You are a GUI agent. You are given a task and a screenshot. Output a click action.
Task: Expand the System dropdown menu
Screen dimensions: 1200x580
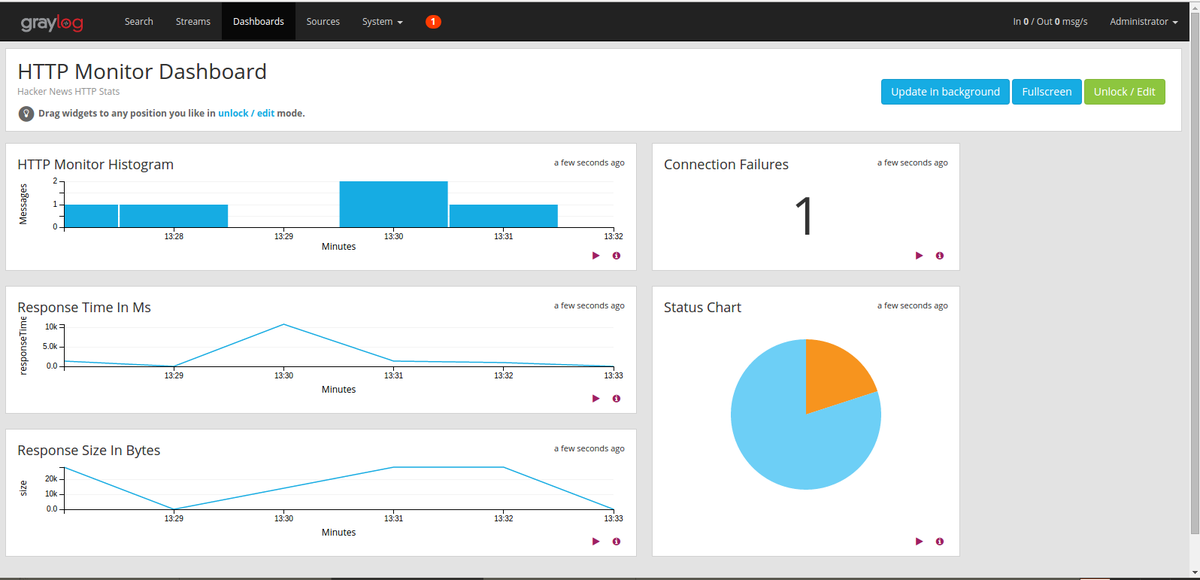pyautogui.click(x=382, y=21)
